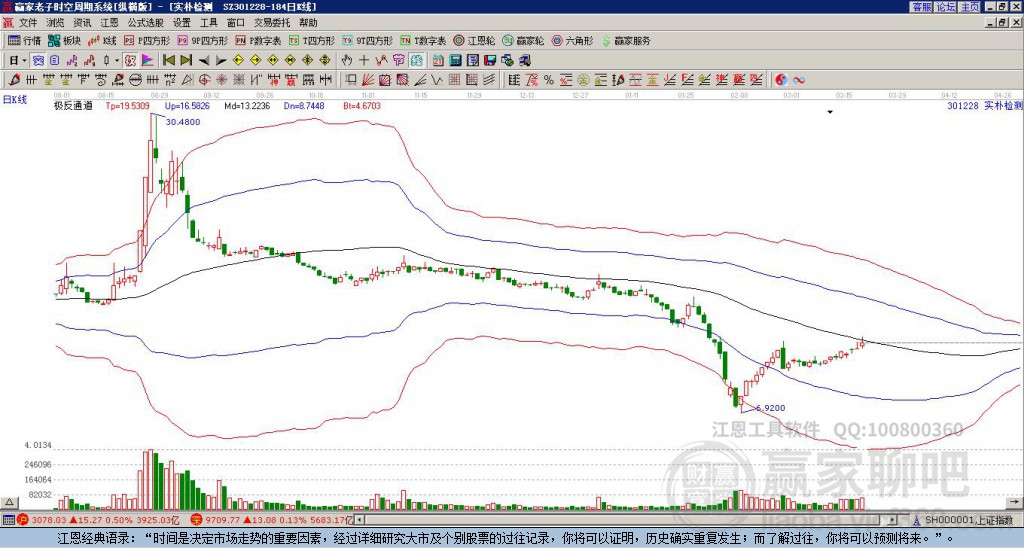1024x548 pixels.
Task: Open the 江恩轮 Gann wheel
Action: pos(474,40)
